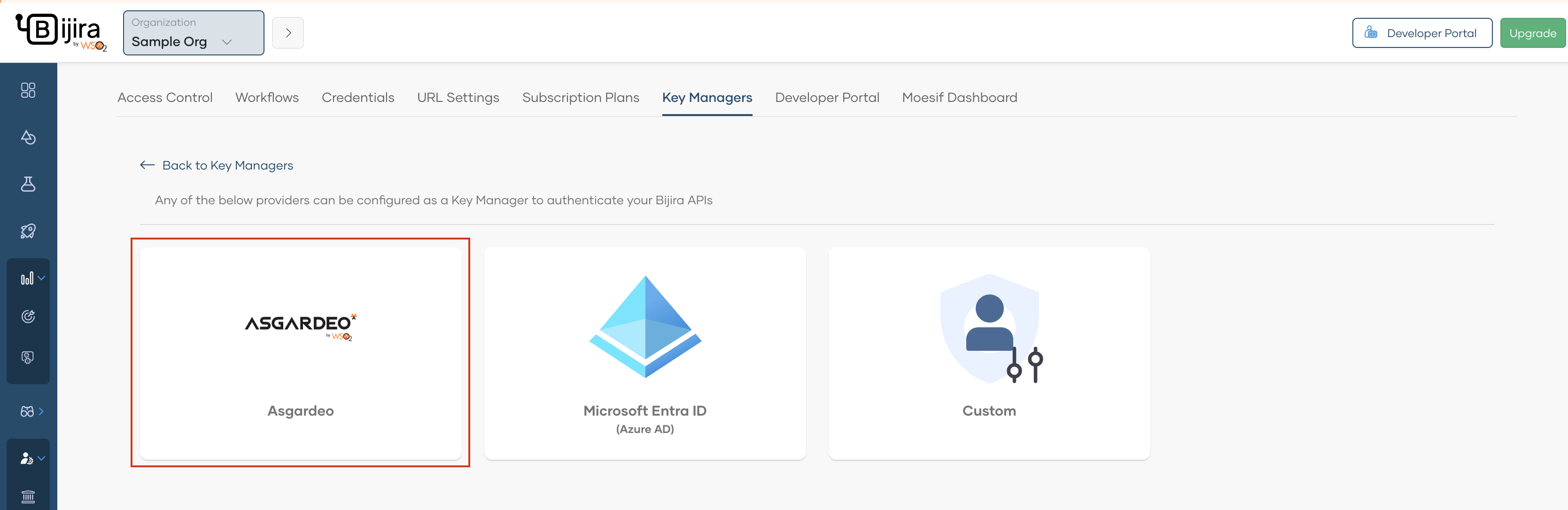Click the bank building icon in sidebar
The height and width of the screenshot is (510, 1568).
[28, 496]
